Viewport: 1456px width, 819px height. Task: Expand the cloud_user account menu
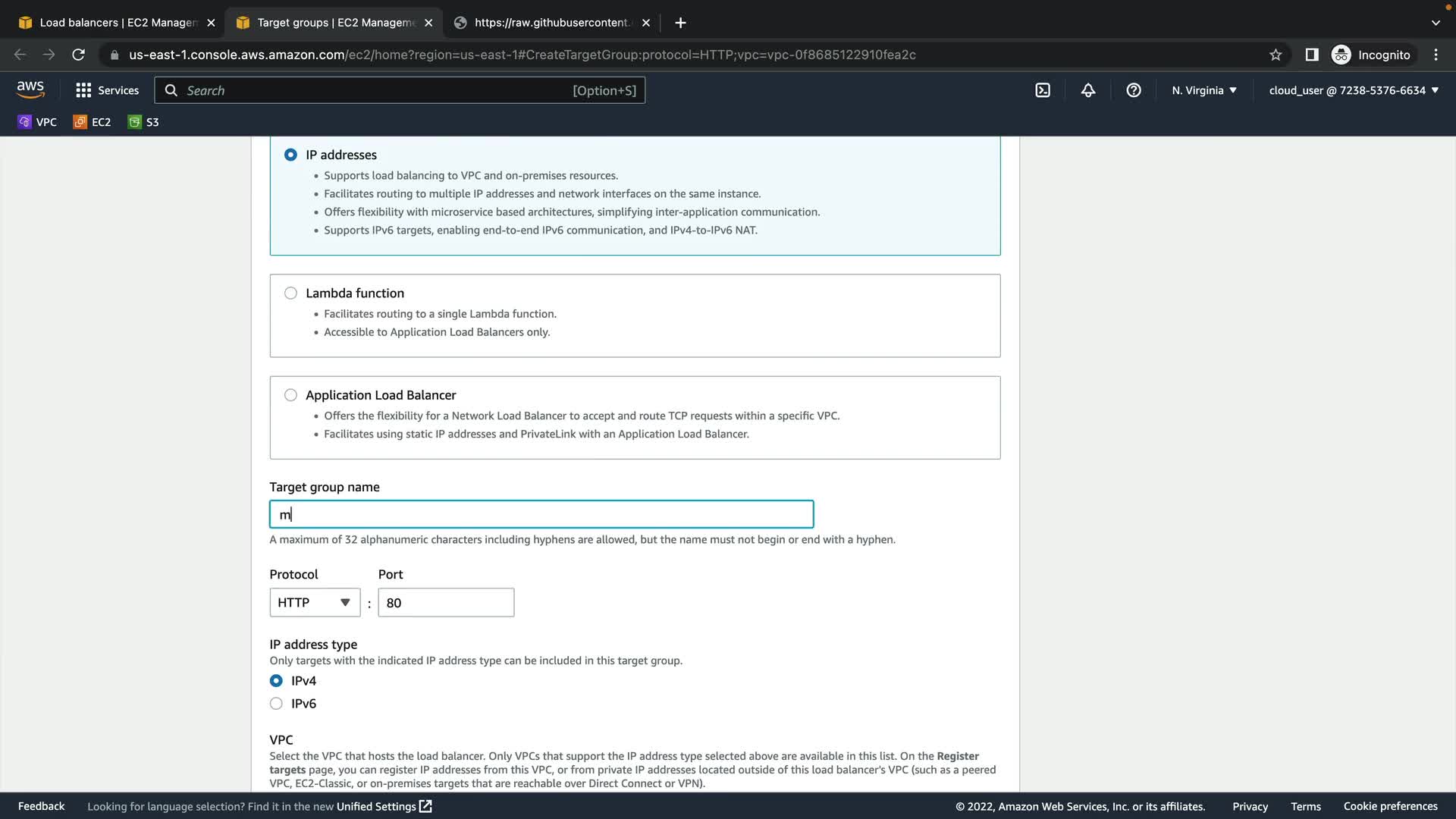(x=1354, y=90)
